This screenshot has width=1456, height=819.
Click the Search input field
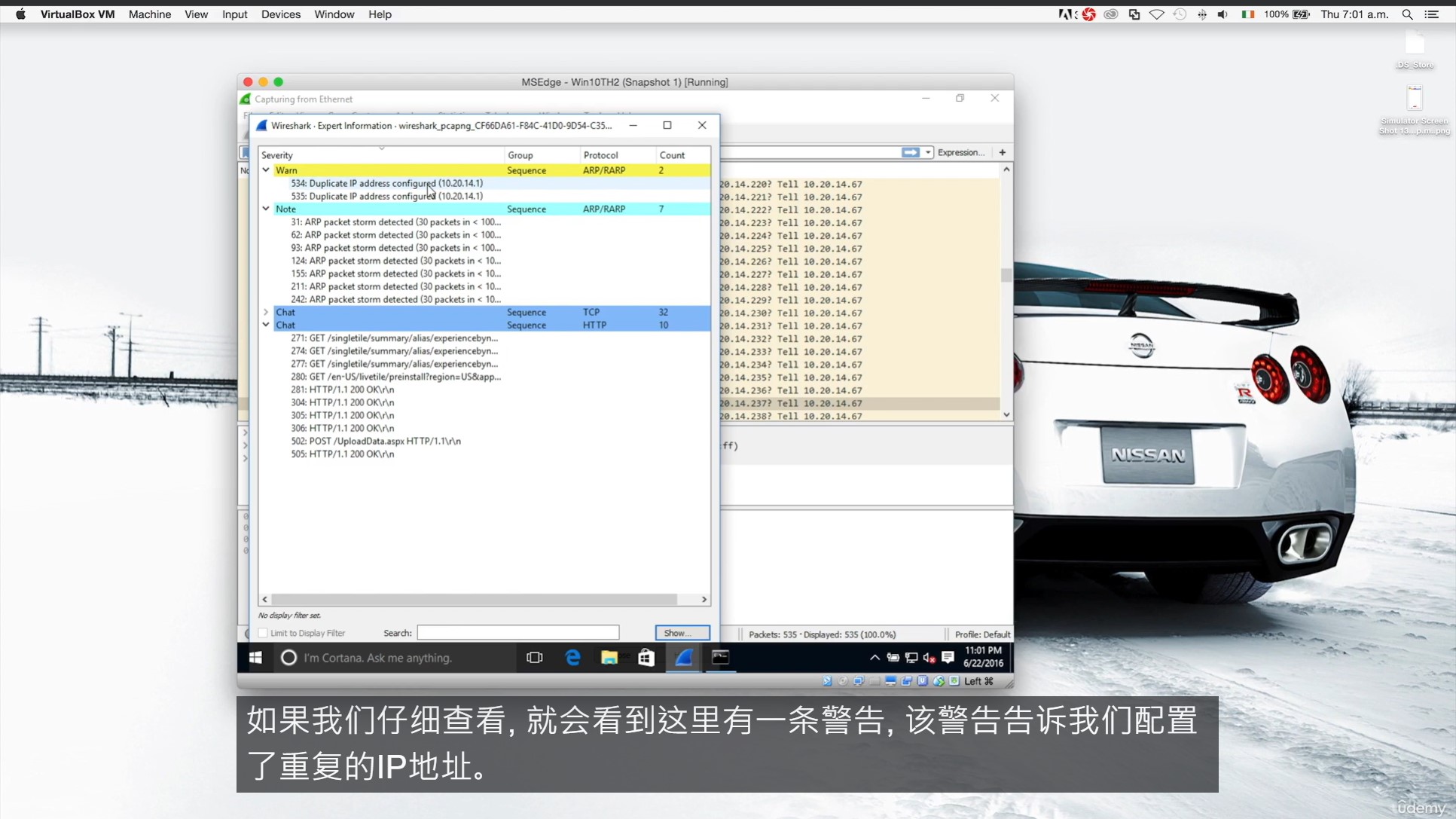[x=518, y=633]
